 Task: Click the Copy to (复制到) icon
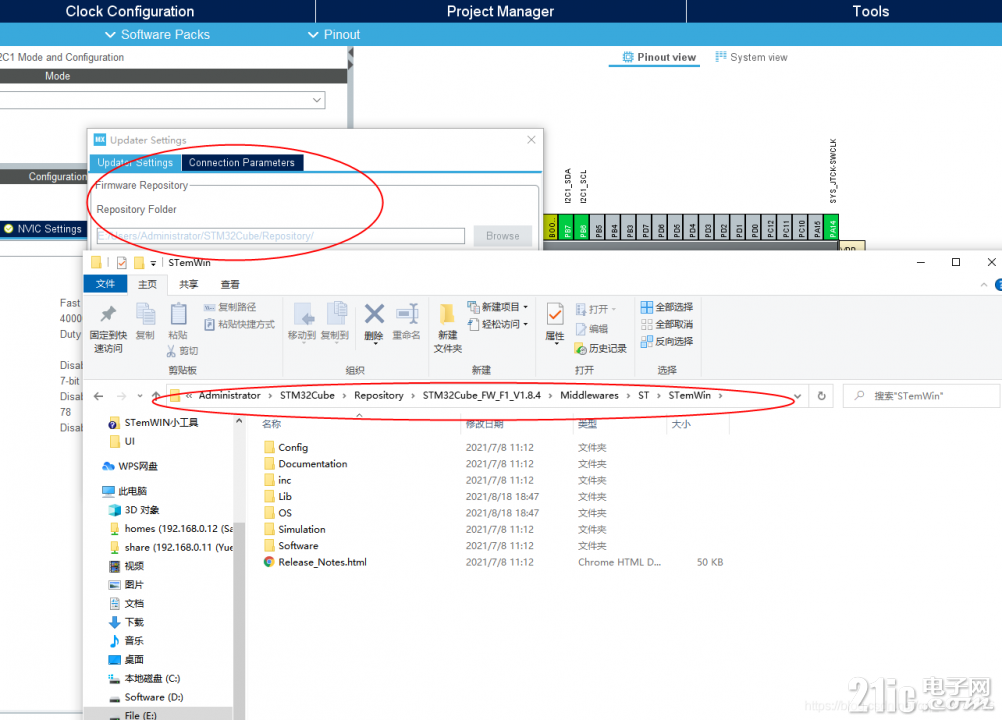click(x=337, y=314)
